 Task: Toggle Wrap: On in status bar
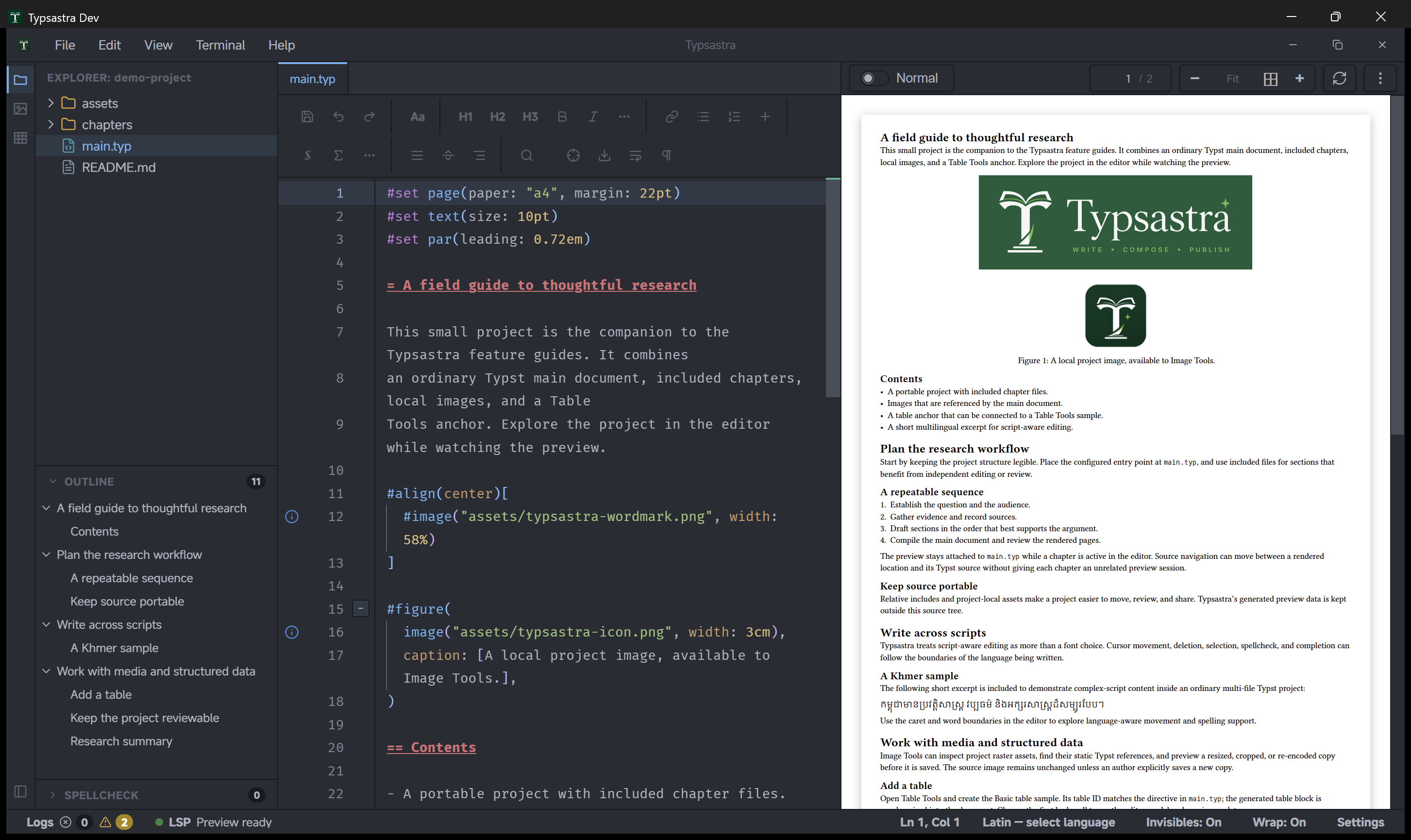(1279, 822)
